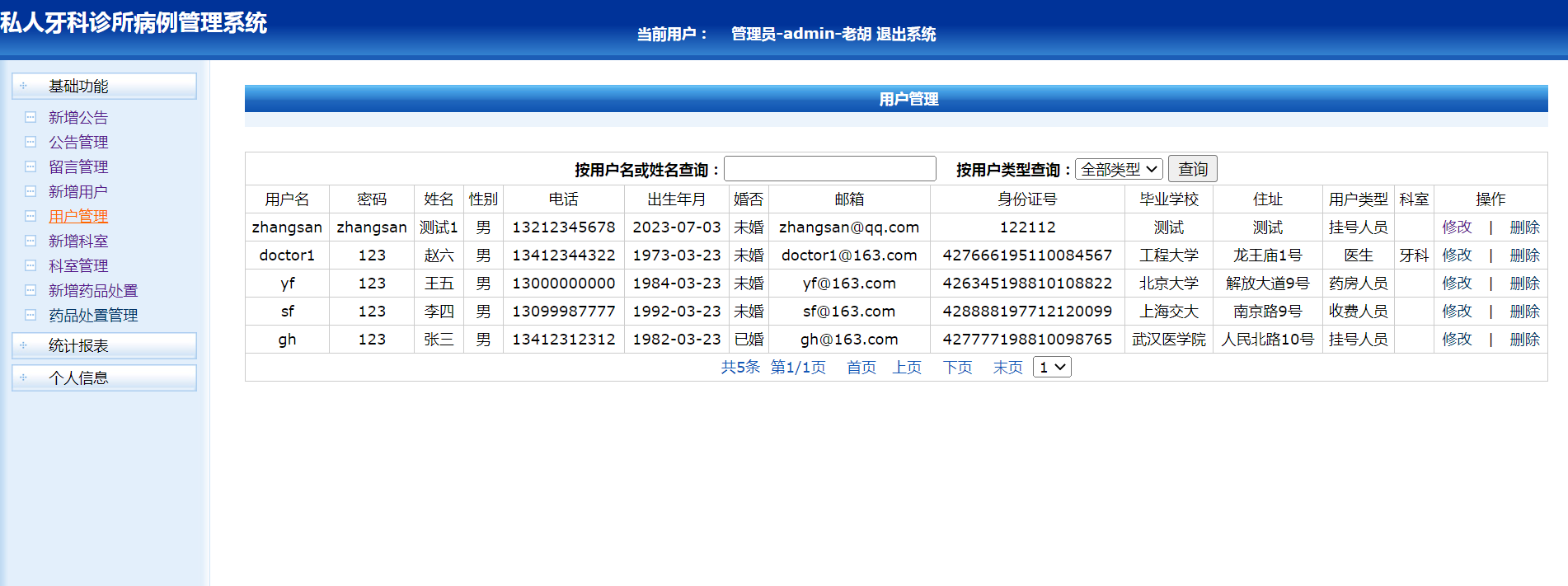
Task: Open the page number dropdown
Action: [x=1052, y=367]
